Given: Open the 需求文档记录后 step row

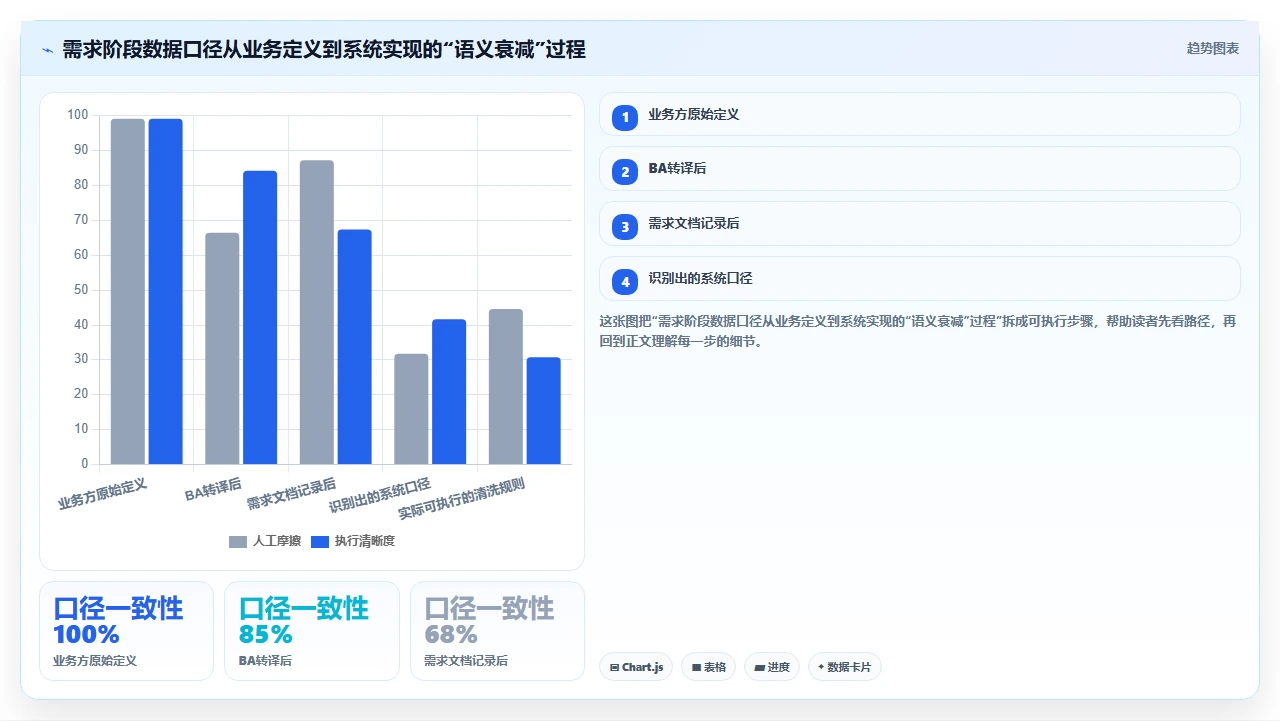Looking at the screenshot, I should click(x=920, y=224).
